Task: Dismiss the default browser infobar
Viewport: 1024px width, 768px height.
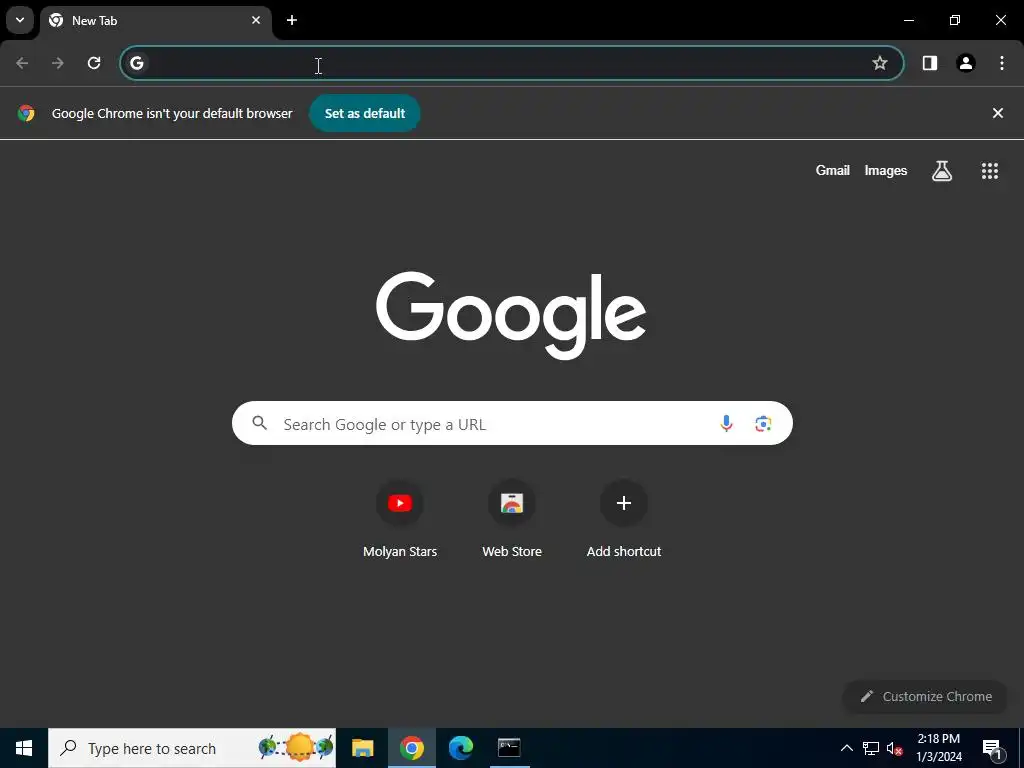Action: point(997,113)
